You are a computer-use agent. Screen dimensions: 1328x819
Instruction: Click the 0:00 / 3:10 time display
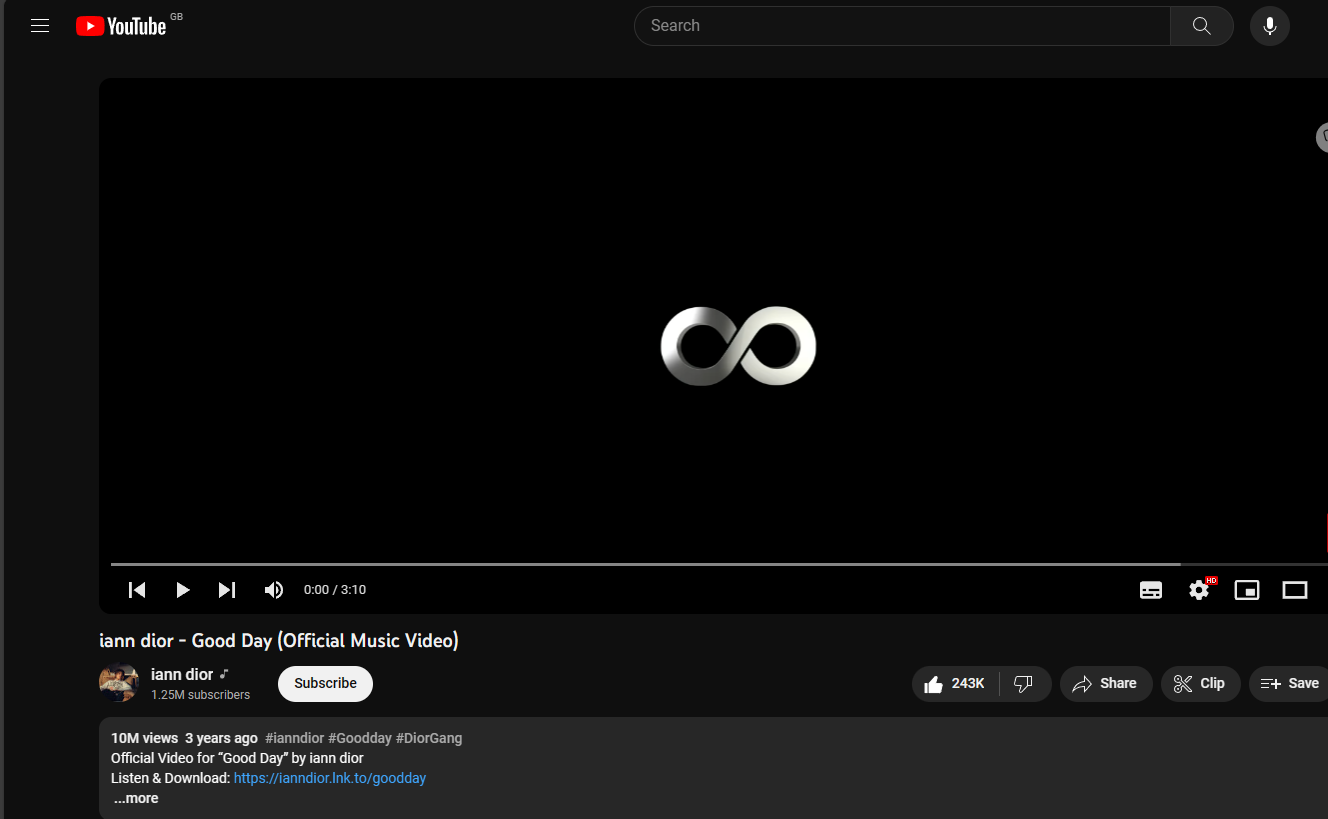335,590
